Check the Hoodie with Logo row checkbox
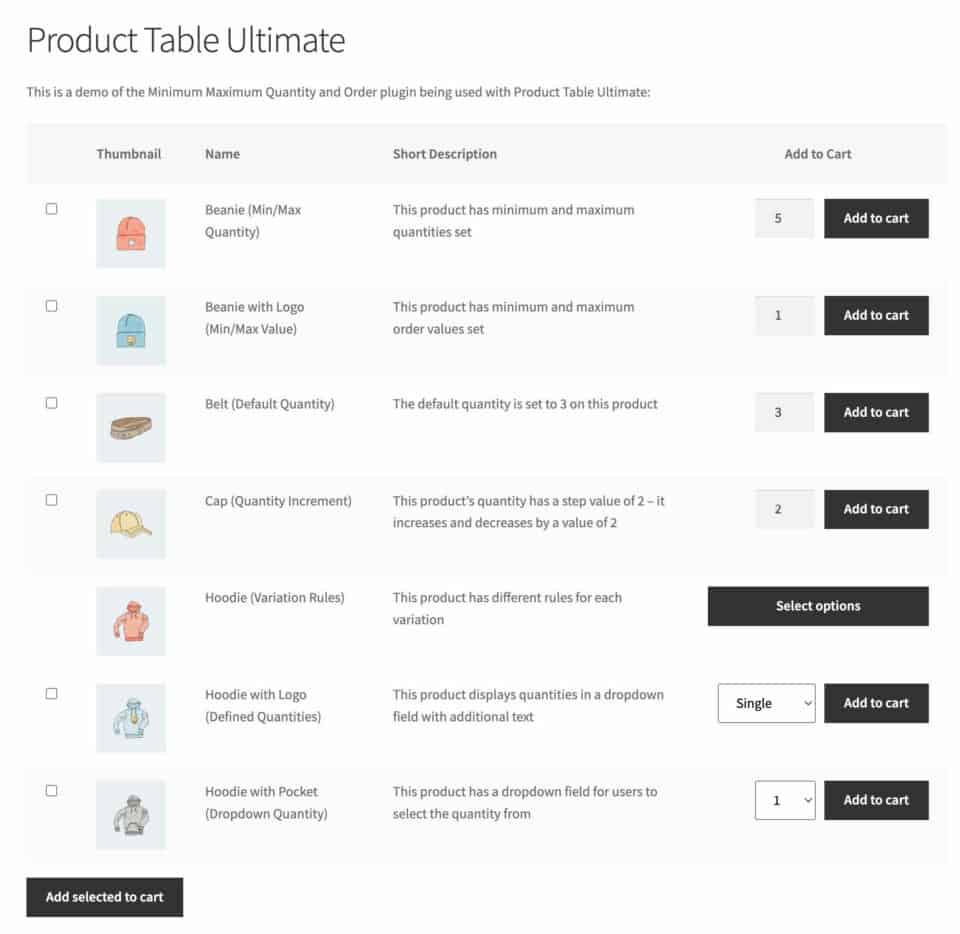The image size is (960, 934). (x=51, y=693)
